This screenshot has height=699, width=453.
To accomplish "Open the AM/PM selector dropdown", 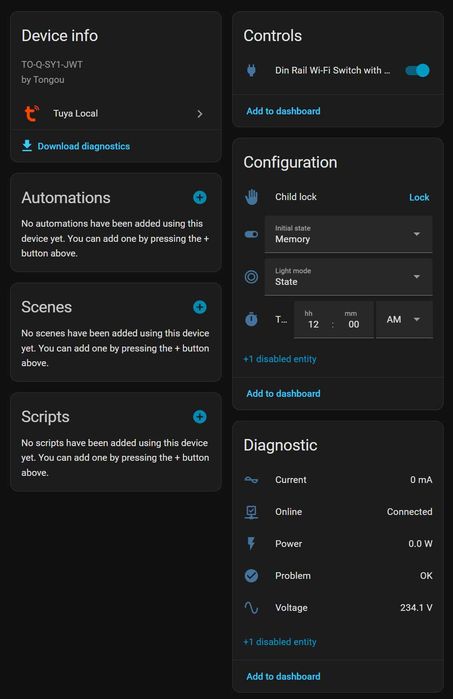I will coord(404,320).
